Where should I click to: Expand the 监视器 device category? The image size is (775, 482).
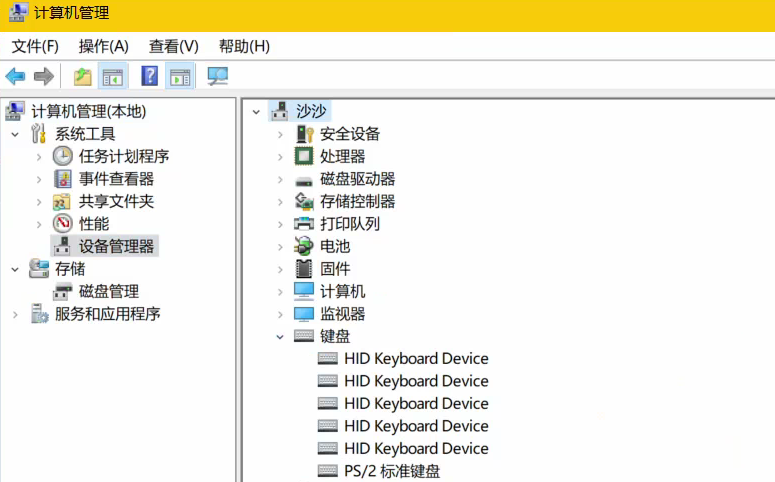[280, 314]
